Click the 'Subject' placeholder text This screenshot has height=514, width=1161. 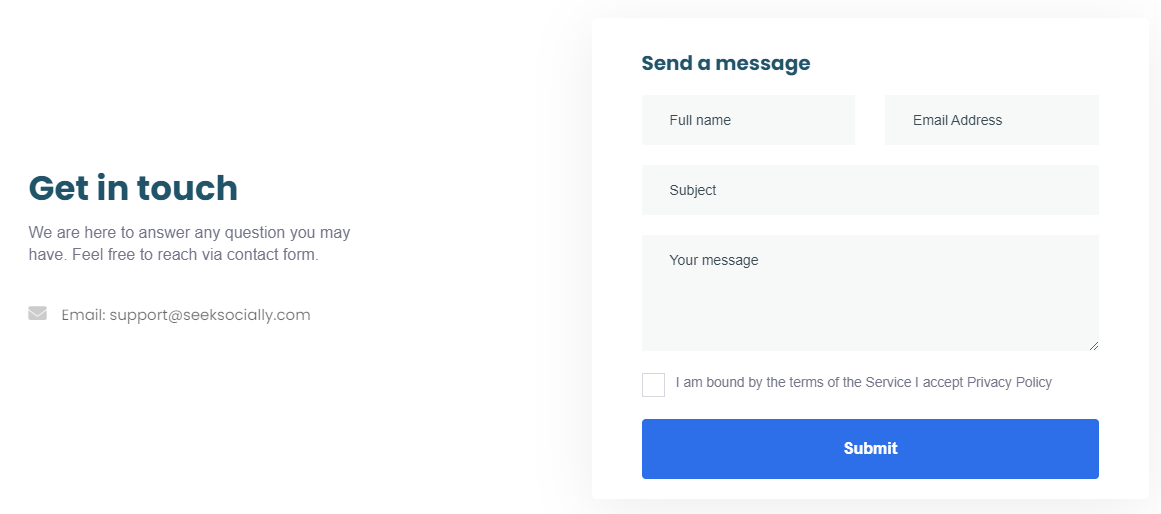pos(693,190)
